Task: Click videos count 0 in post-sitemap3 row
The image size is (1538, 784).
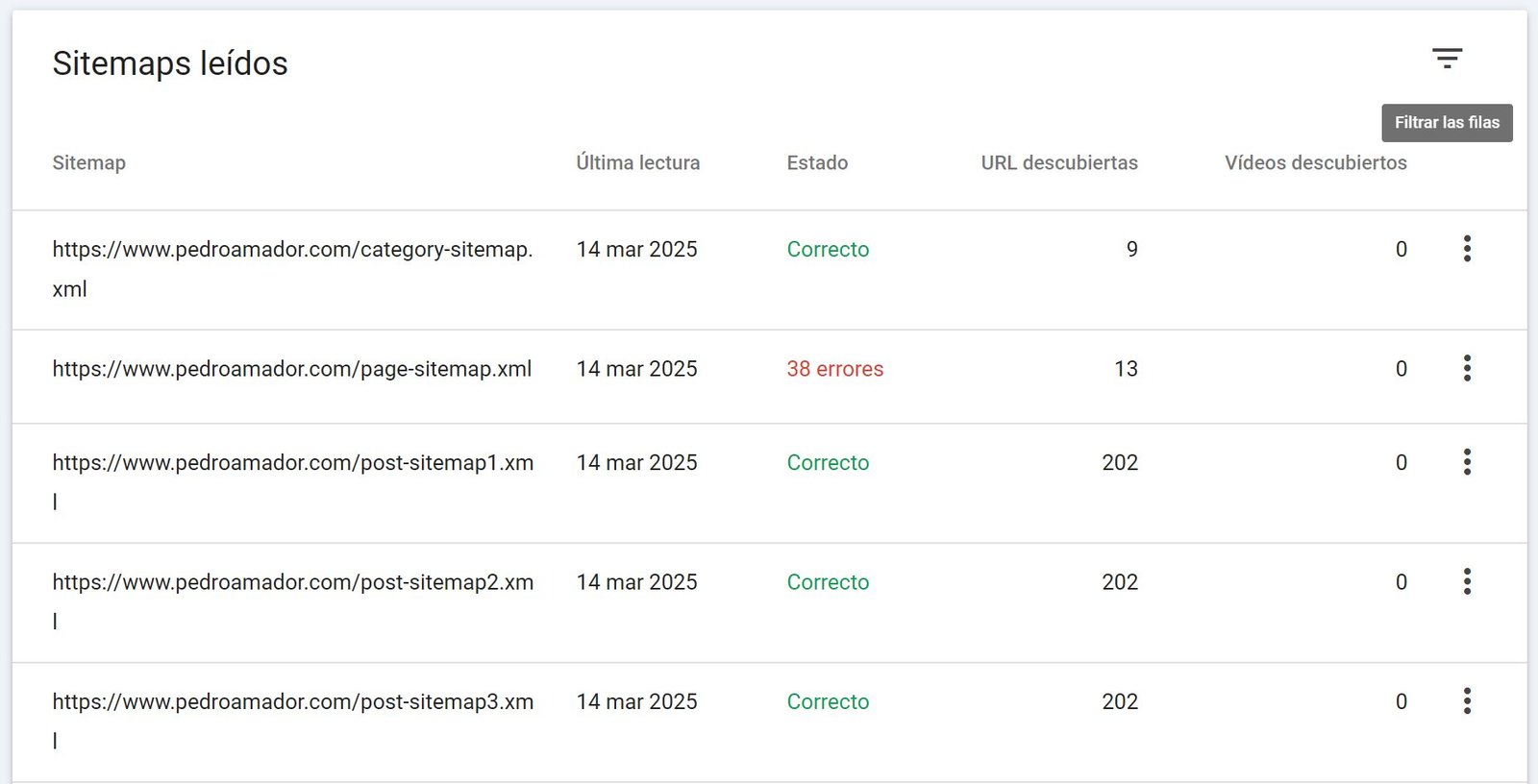Action: point(1402,702)
